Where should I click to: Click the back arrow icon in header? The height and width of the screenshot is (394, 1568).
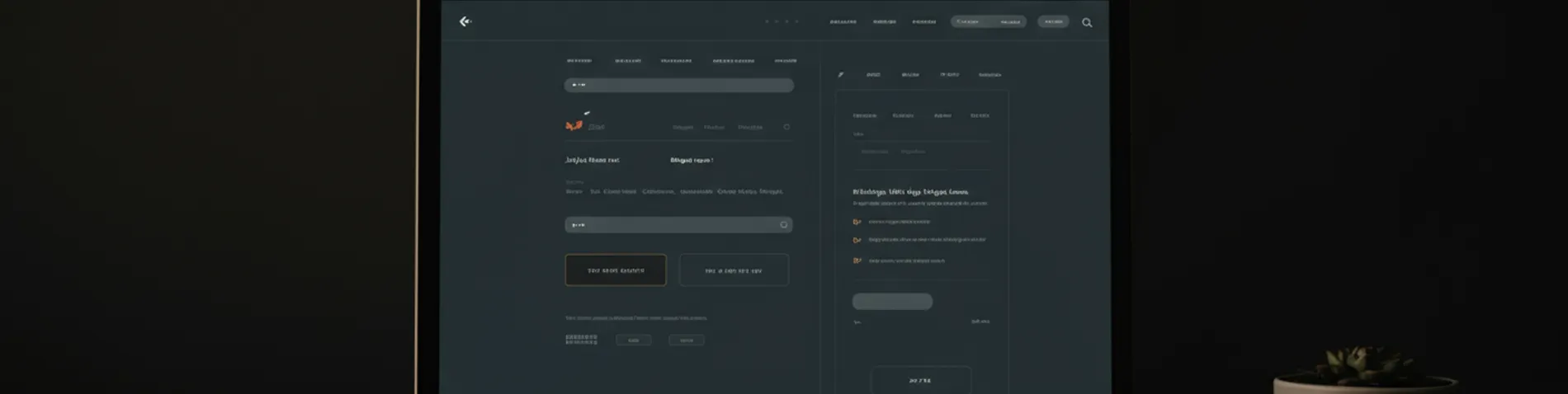coord(465,21)
